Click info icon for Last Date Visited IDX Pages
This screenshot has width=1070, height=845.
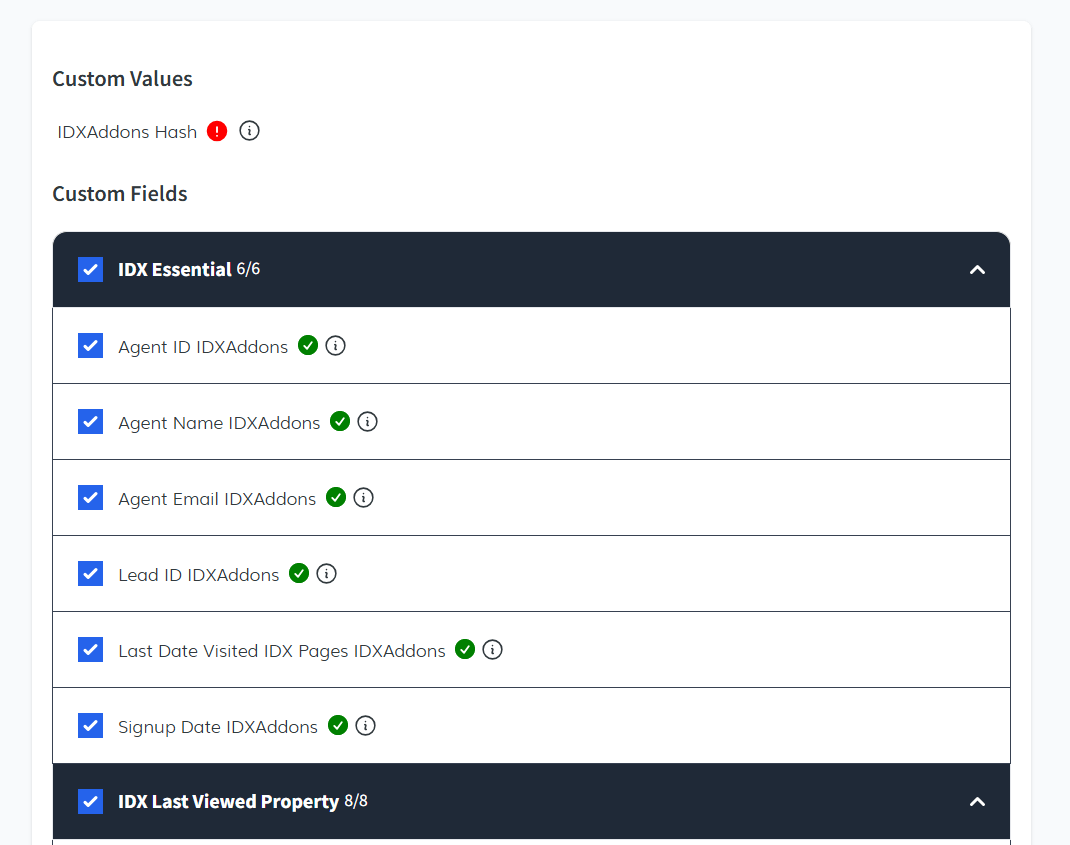493,650
